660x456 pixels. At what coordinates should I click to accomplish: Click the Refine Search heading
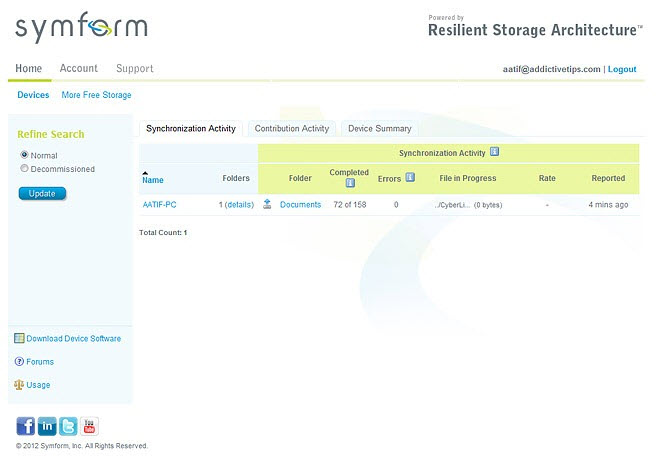(51, 134)
